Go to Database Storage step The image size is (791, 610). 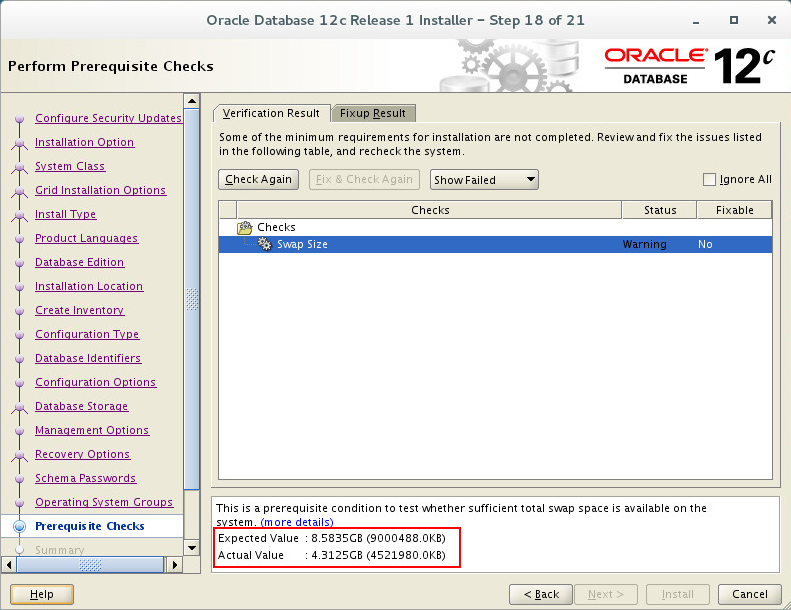coord(82,406)
